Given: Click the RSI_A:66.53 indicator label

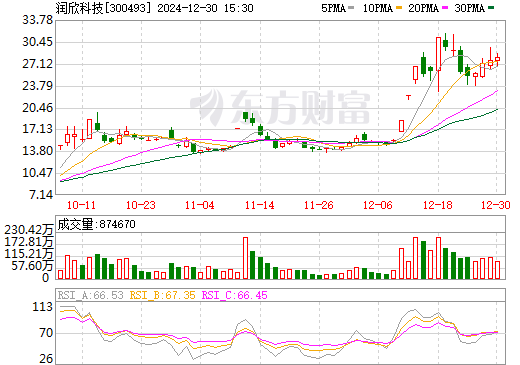Looking at the screenshot, I should (x=91, y=295).
